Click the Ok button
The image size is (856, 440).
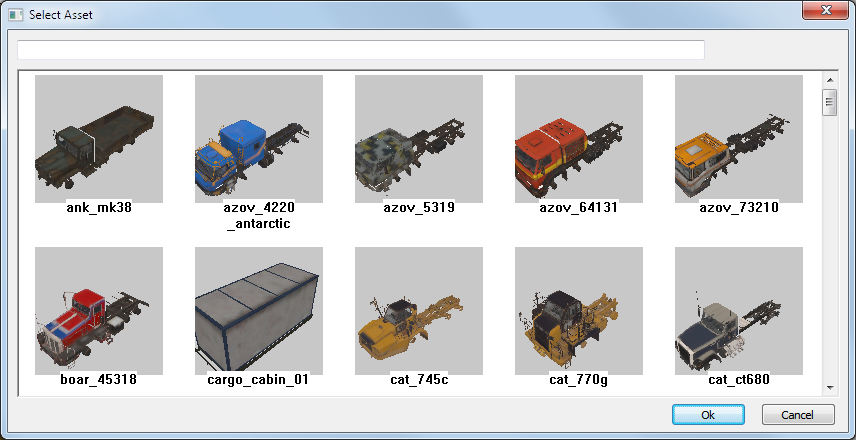[x=708, y=415]
